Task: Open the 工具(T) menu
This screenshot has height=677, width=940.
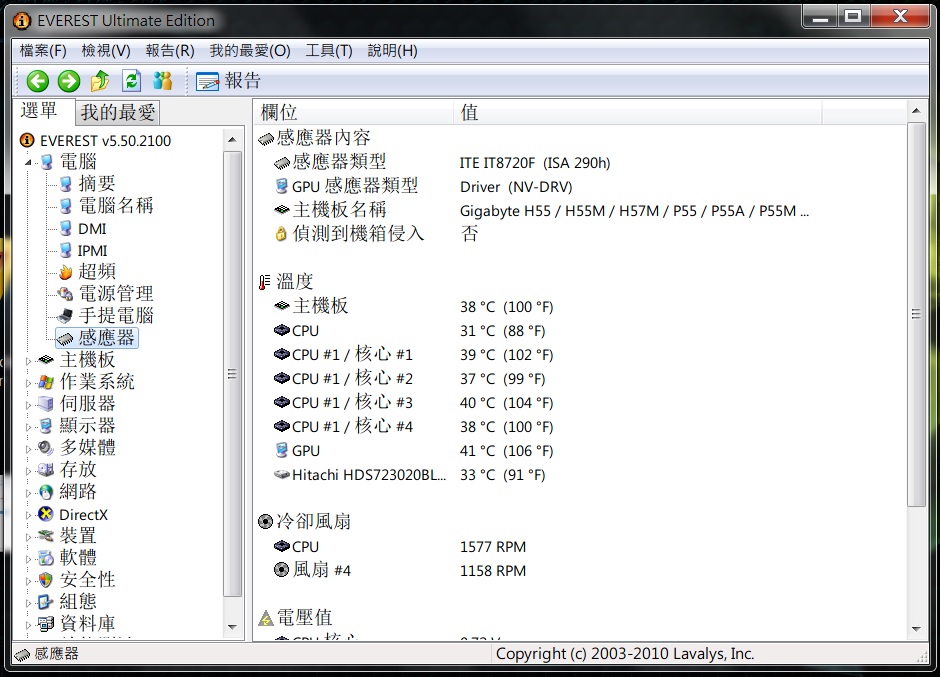Action: click(x=329, y=51)
